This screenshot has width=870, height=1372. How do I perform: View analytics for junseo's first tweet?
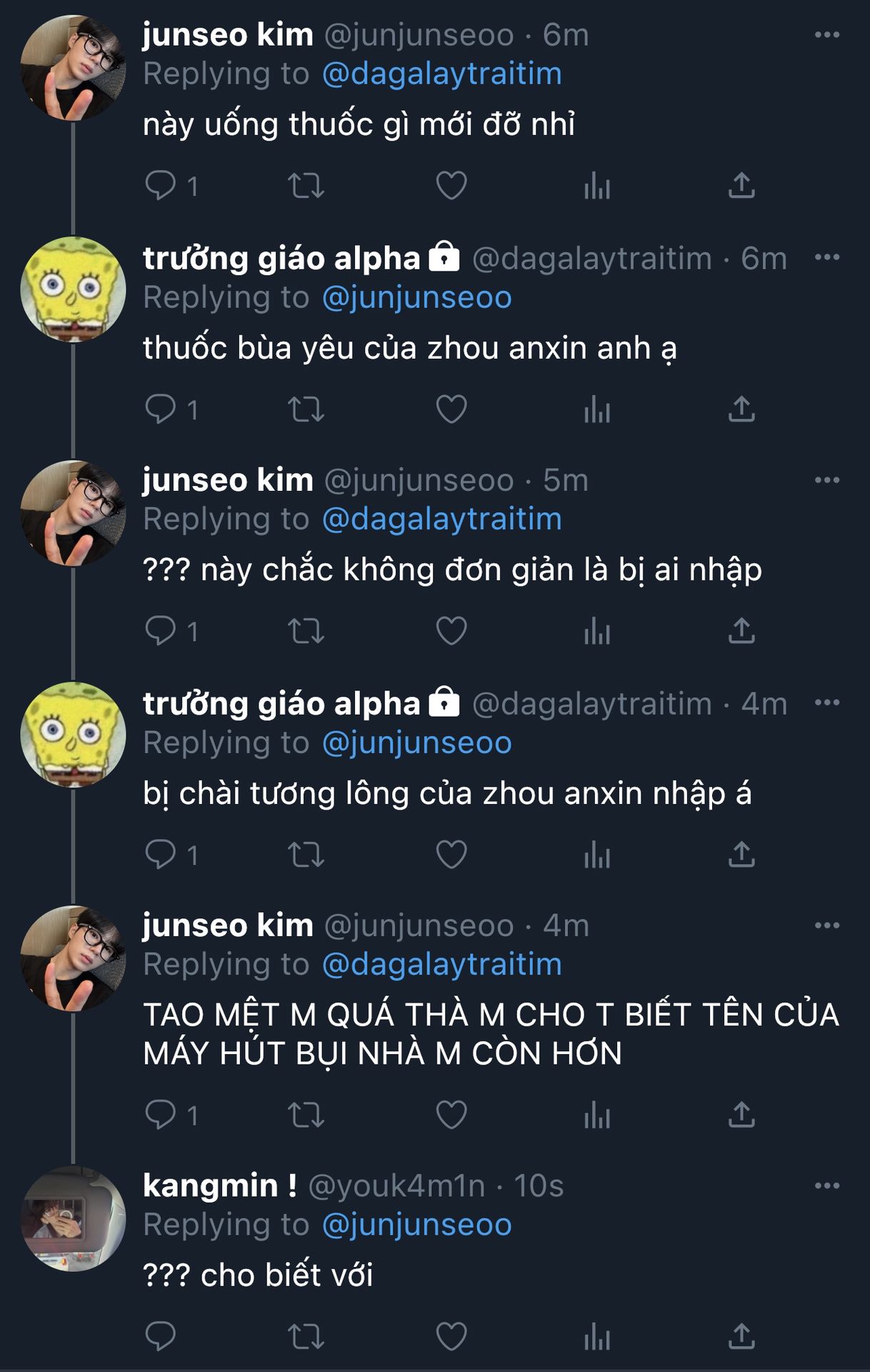point(596,187)
